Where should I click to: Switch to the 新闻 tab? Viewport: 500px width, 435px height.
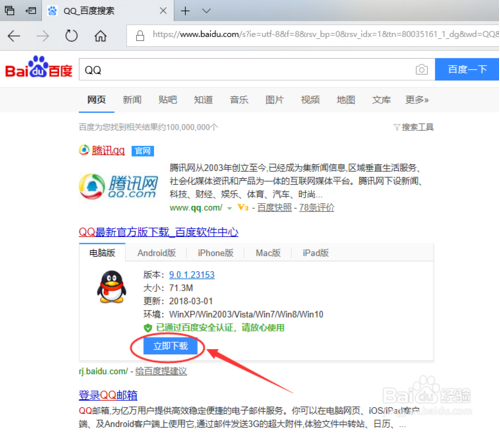(132, 100)
